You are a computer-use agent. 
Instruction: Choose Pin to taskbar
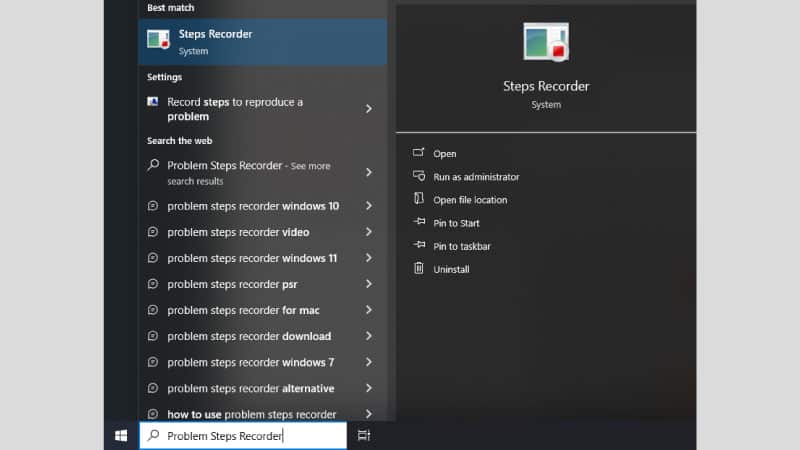(462, 246)
